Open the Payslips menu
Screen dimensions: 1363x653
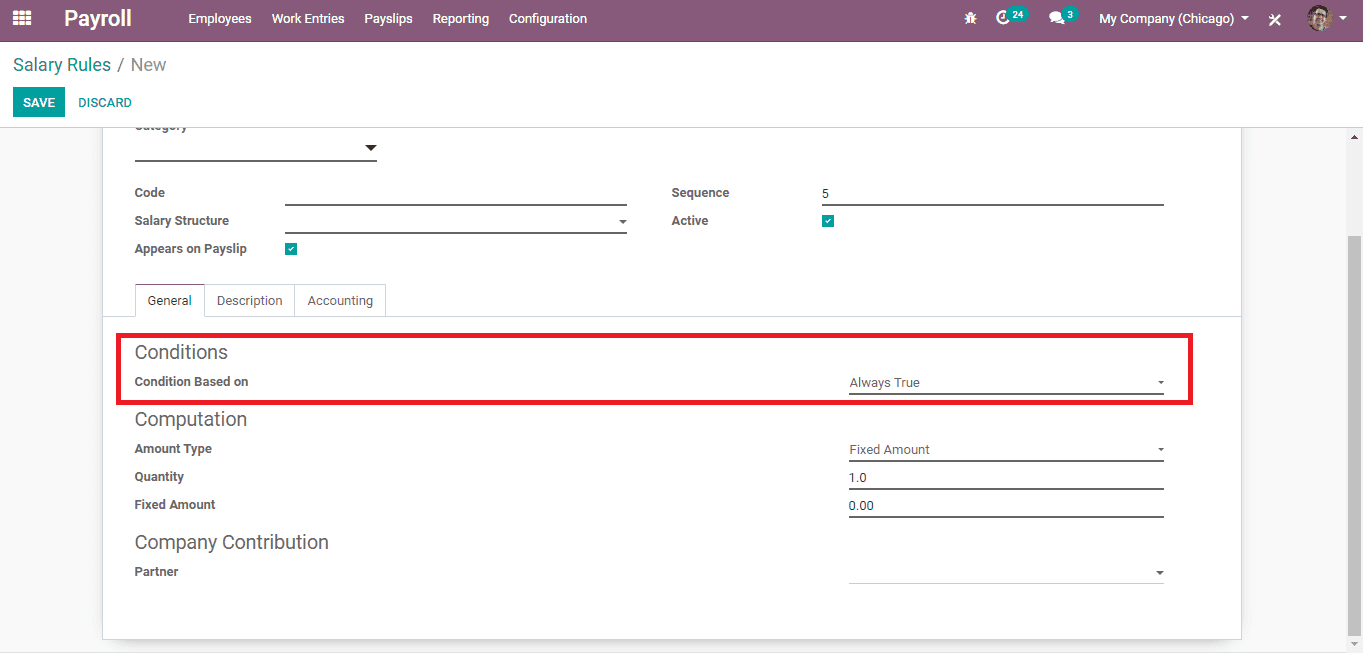[x=388, y=19]
